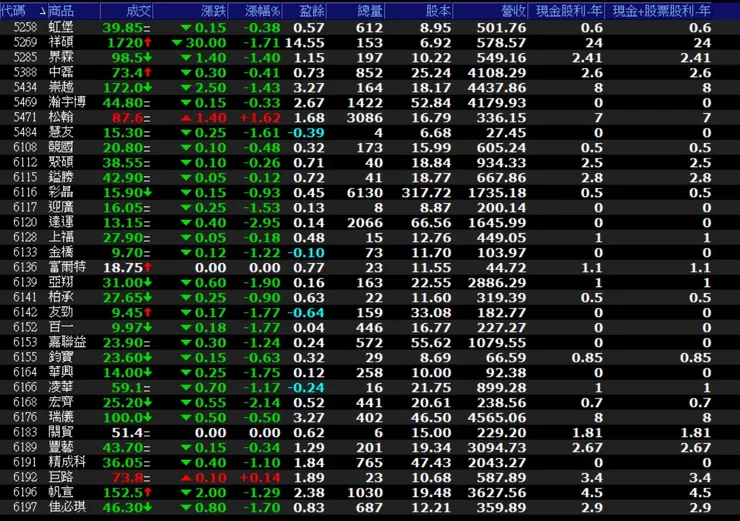Screen dimensions: 740x521
Task: Click the 股本 column header
Action: (438, 11)
